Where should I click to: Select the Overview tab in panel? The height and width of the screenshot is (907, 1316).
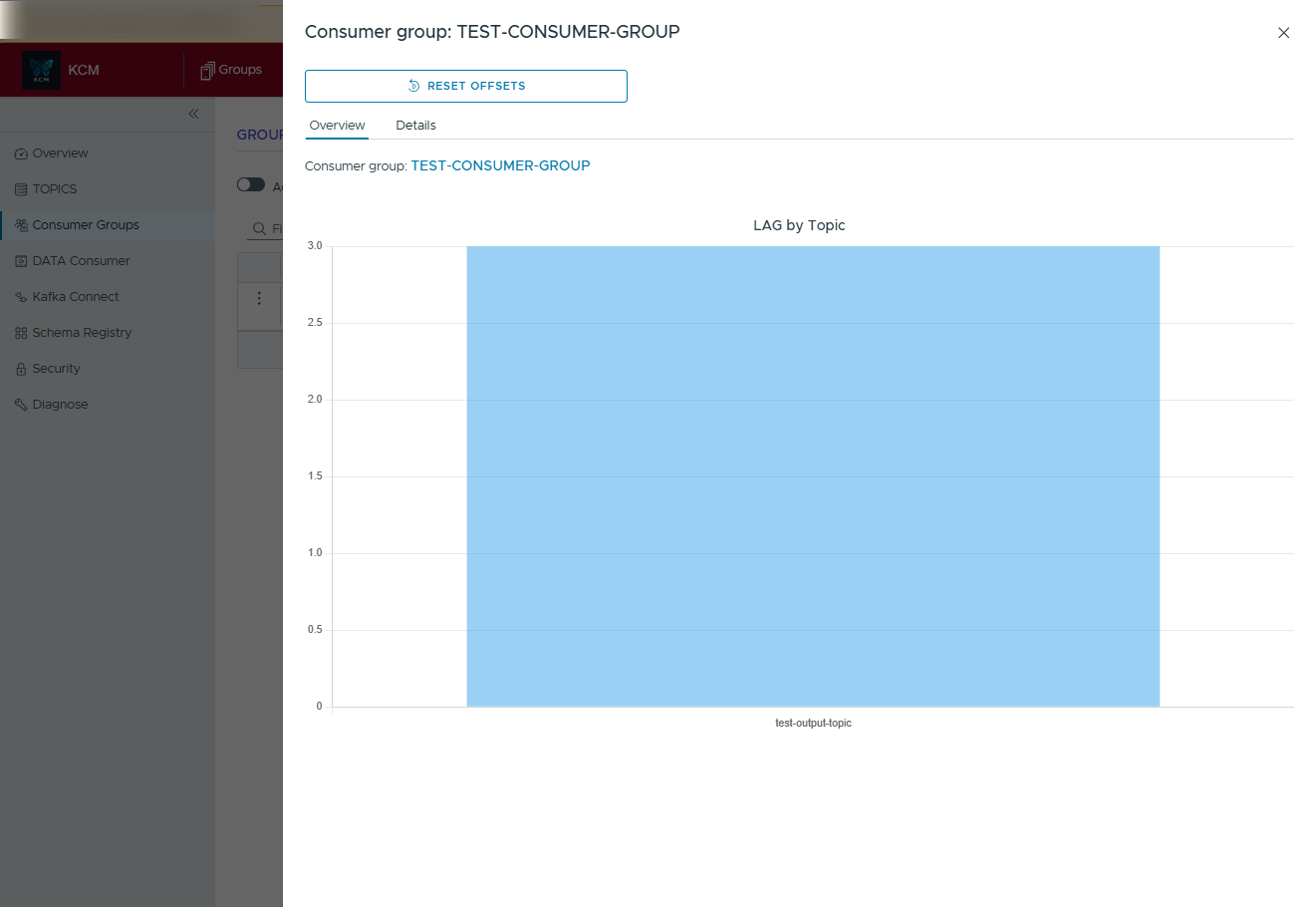[337, 126]
